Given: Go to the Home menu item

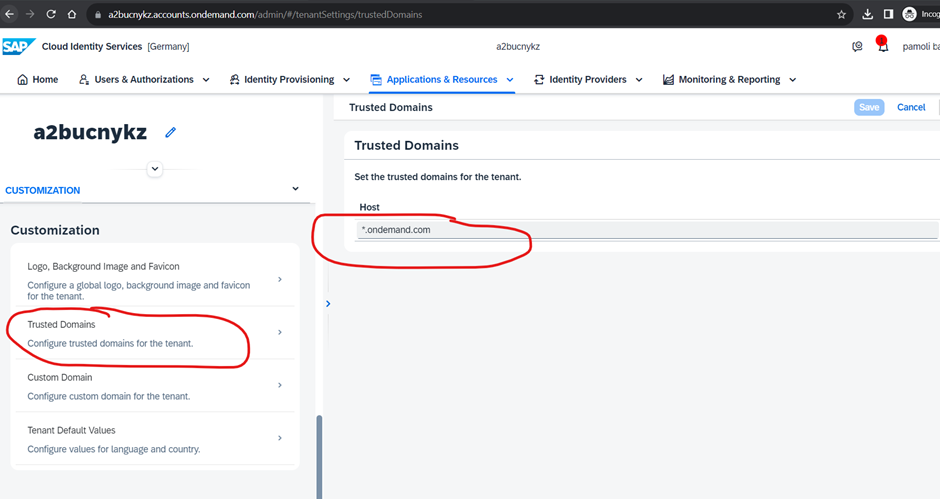Looking at the screenshot, I should click(x=38, y=80).
